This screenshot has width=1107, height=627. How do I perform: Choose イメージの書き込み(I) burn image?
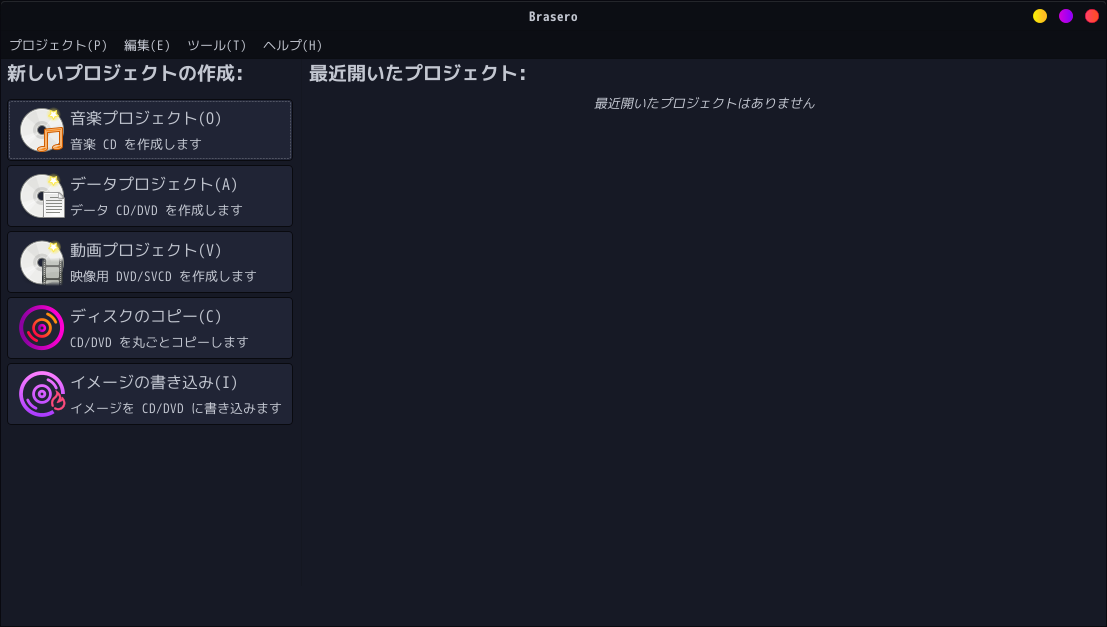(x=150, y=394)
